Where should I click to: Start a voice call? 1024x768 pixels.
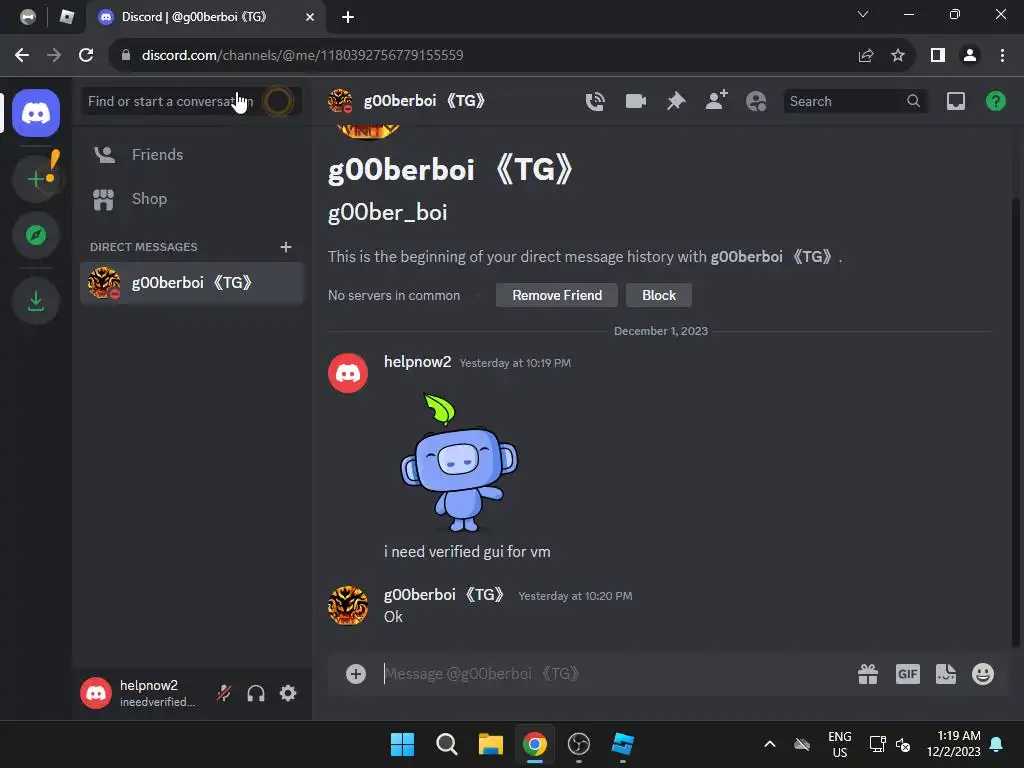click(x=595, y=101)
